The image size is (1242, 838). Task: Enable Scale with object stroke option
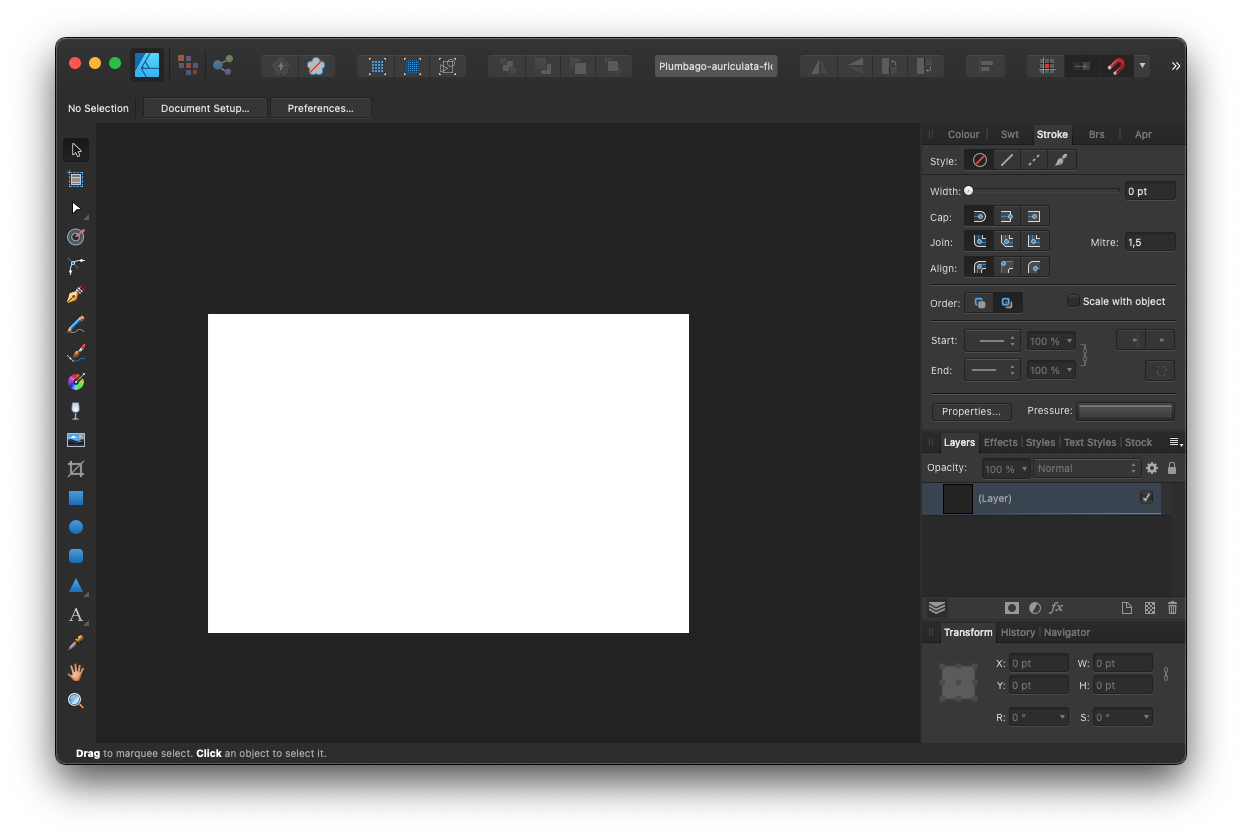tap(1072, 300)
